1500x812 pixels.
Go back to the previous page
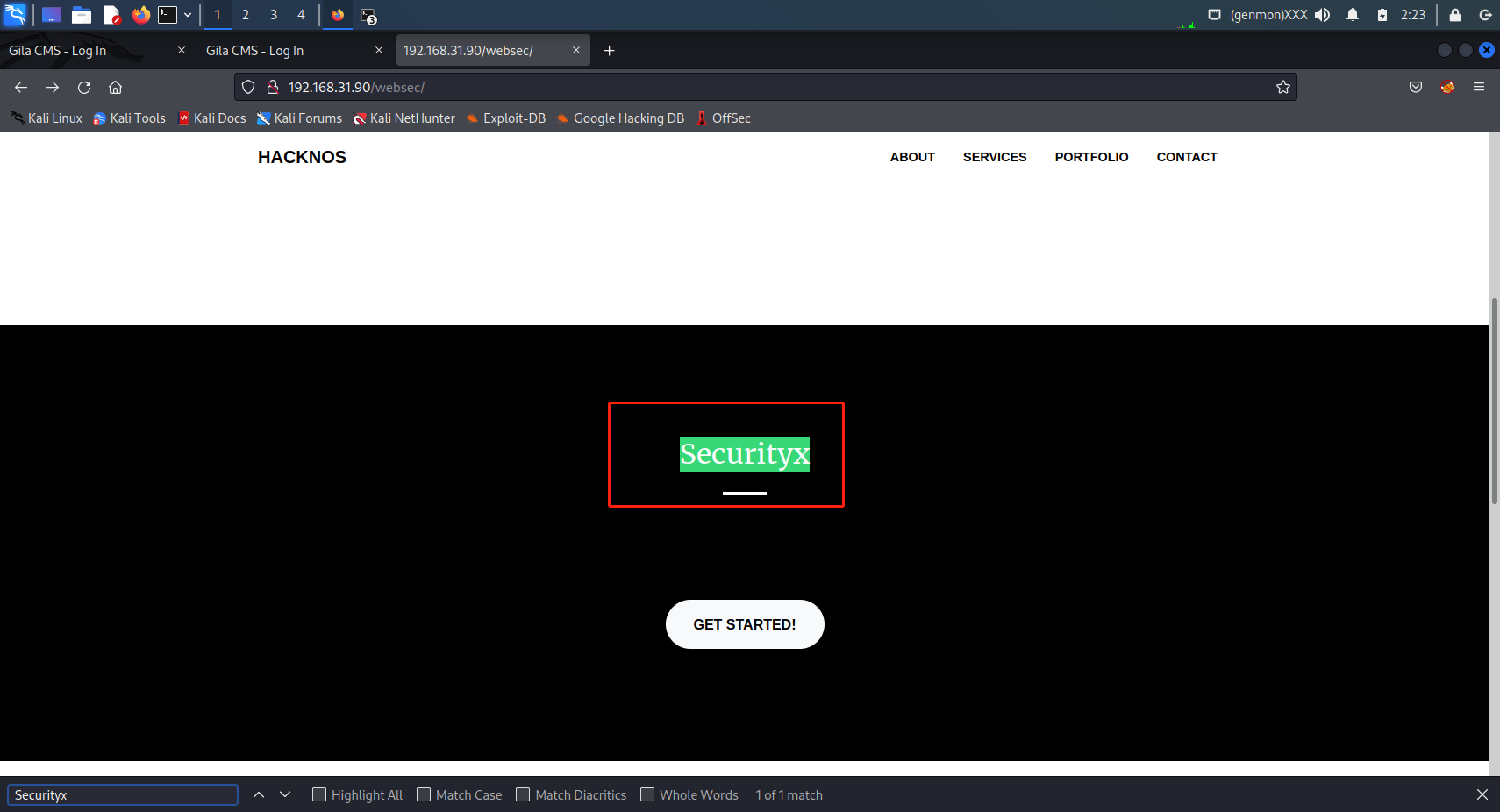point(21,87)
